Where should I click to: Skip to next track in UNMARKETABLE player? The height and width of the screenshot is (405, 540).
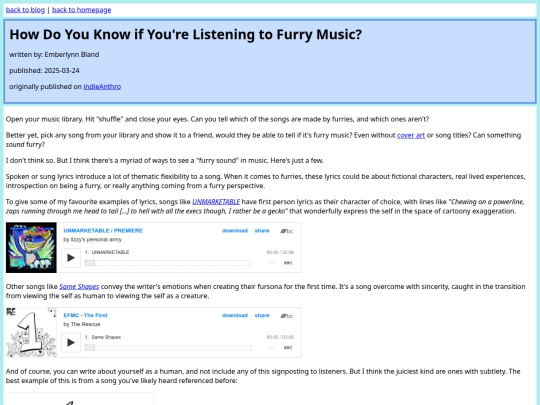[288, 263]
